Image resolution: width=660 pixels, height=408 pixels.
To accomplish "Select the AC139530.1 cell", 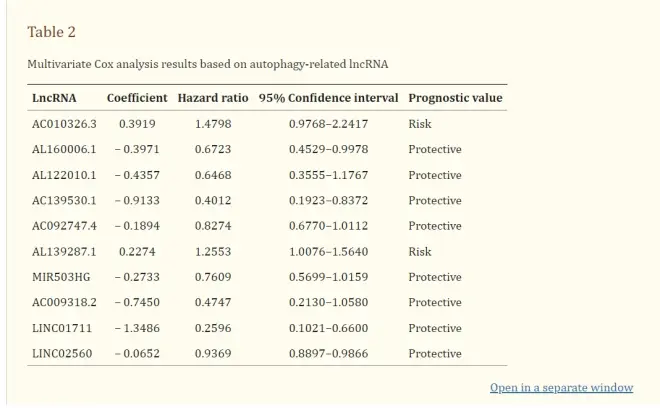I will tap(64, 200).
